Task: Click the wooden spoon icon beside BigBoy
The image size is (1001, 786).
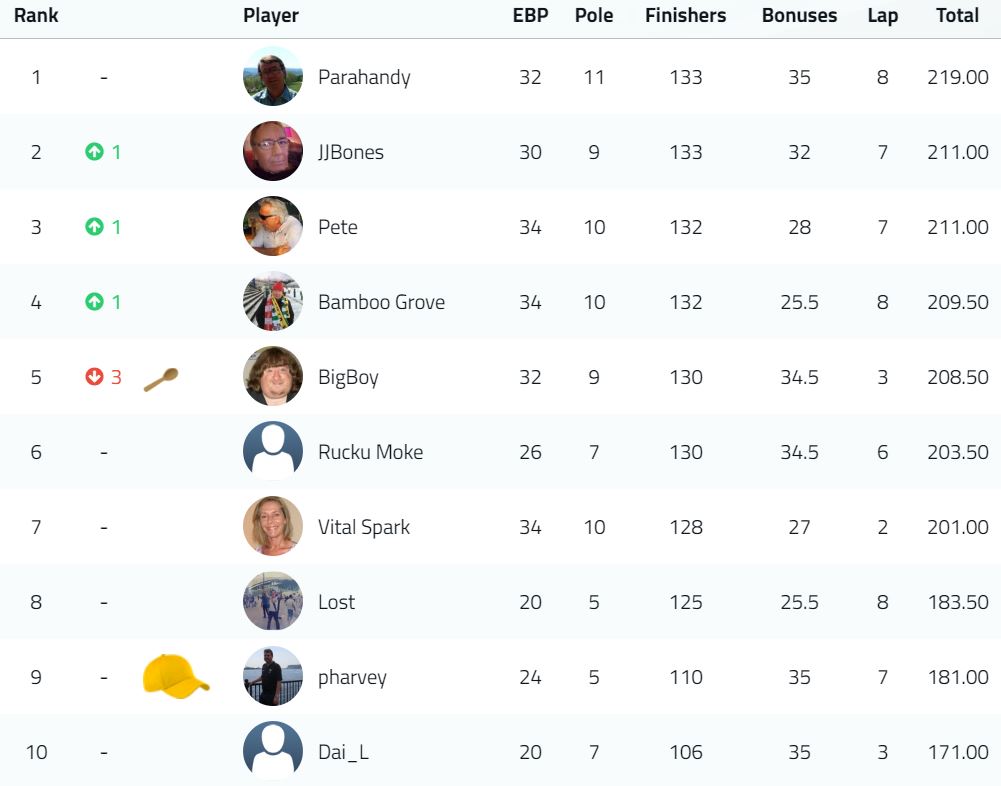Action: point(161,379)
